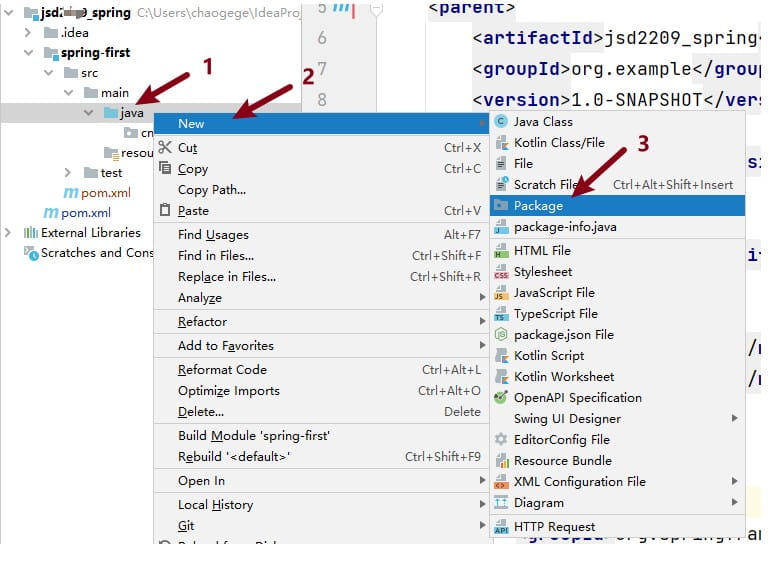The height and width of the screenshot is (562, 771).
Task: Click the OpenAPI Specification icon
Action: pyautogui.click(x=501, y=397)
